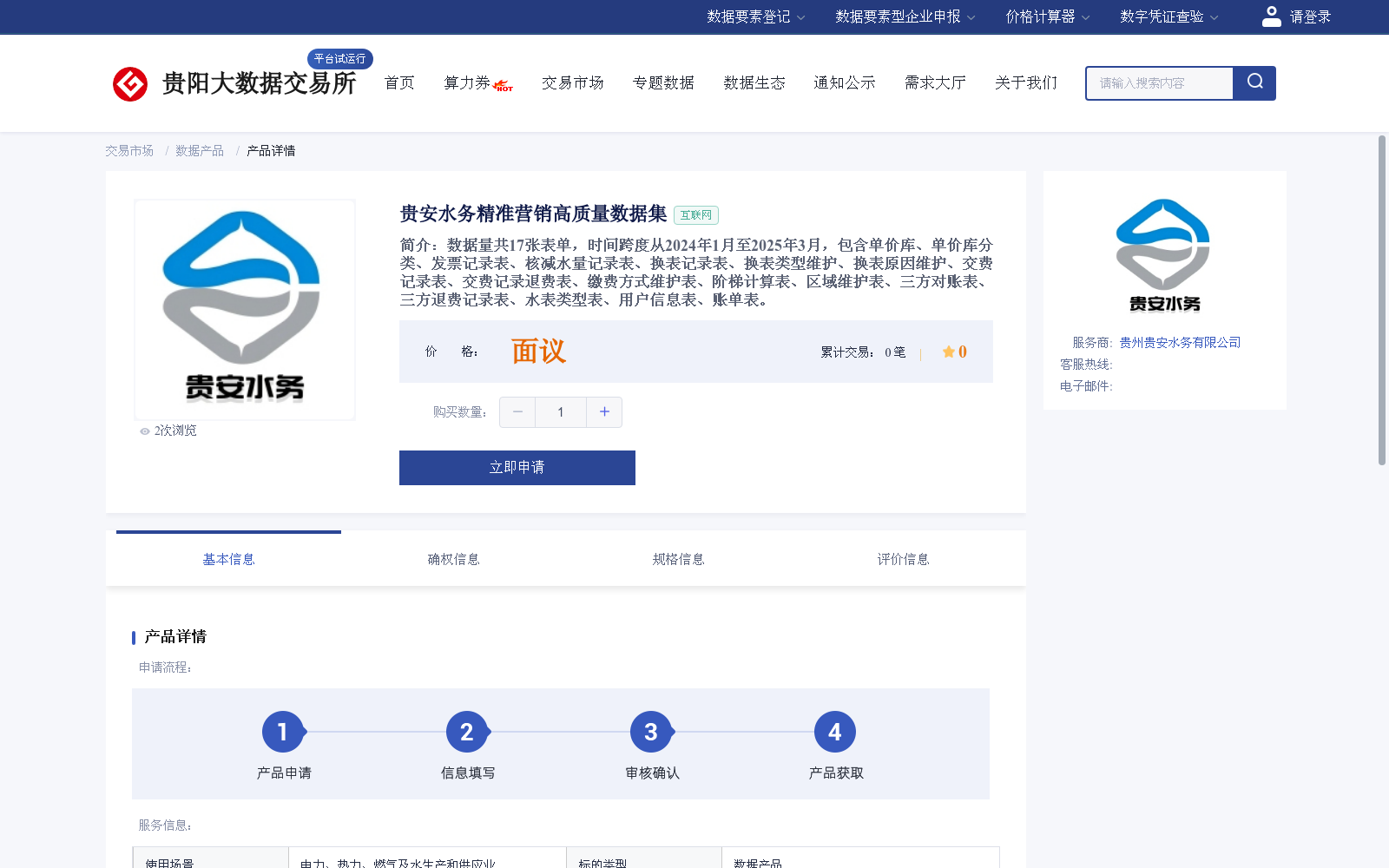
Task: Click the 平台试运行 badge
Action: [x=340, y=59]
